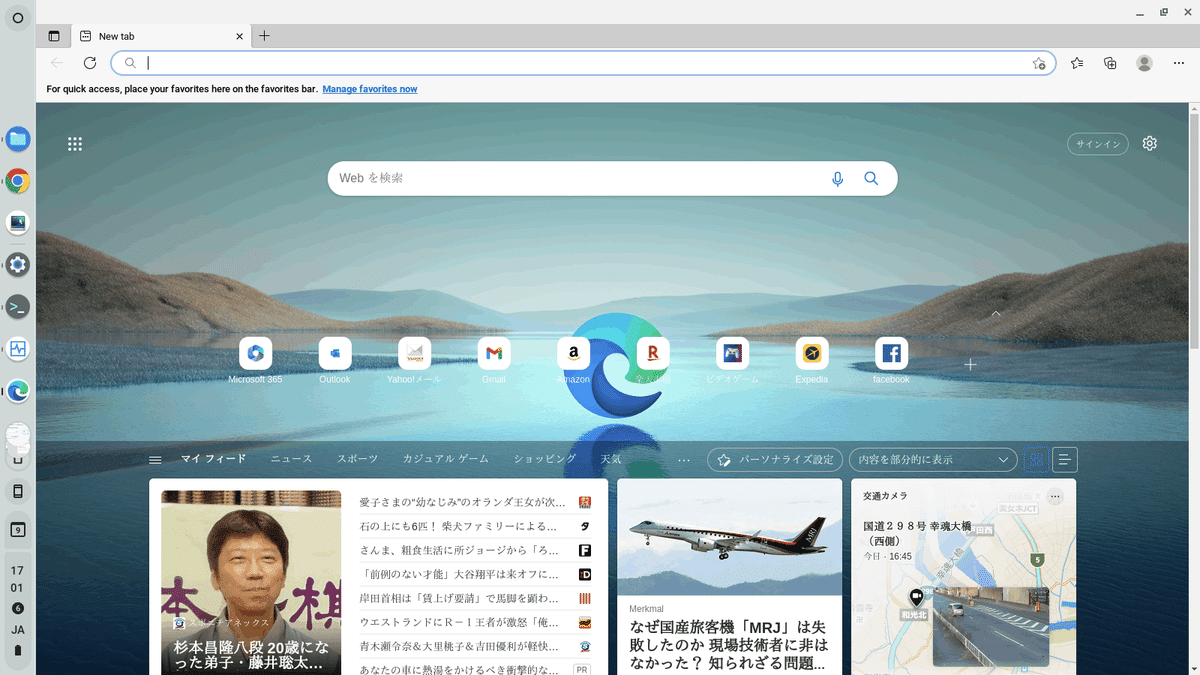Screen dimensions: 1200x675
Task: Close the New tab tab
Action: pyautogui.click(x=239, y=36)
